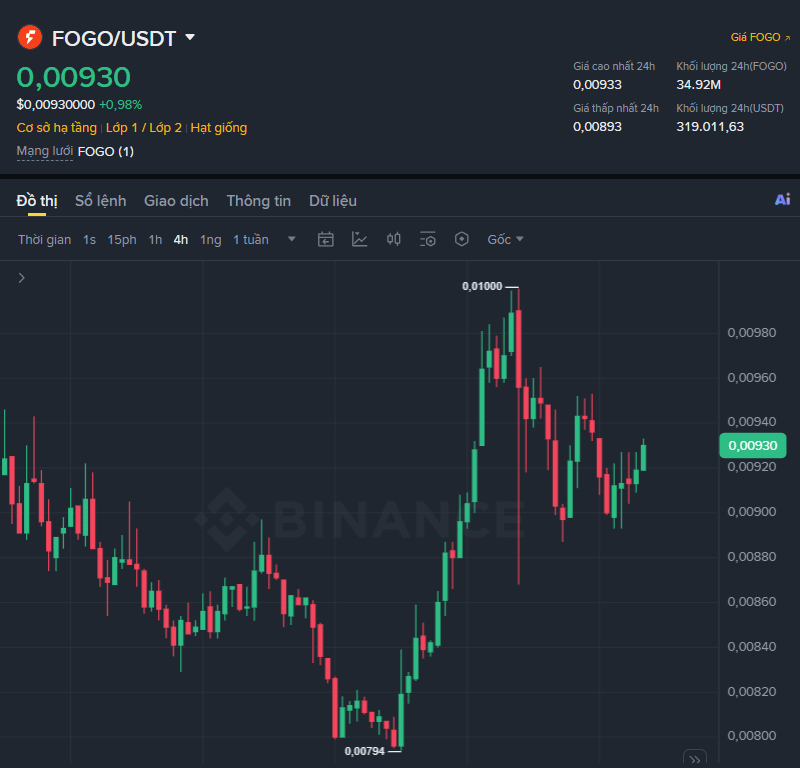Click the hexagon chart settings icon
Viewport: 800px width, 768px height.
[x=461, y=239]
